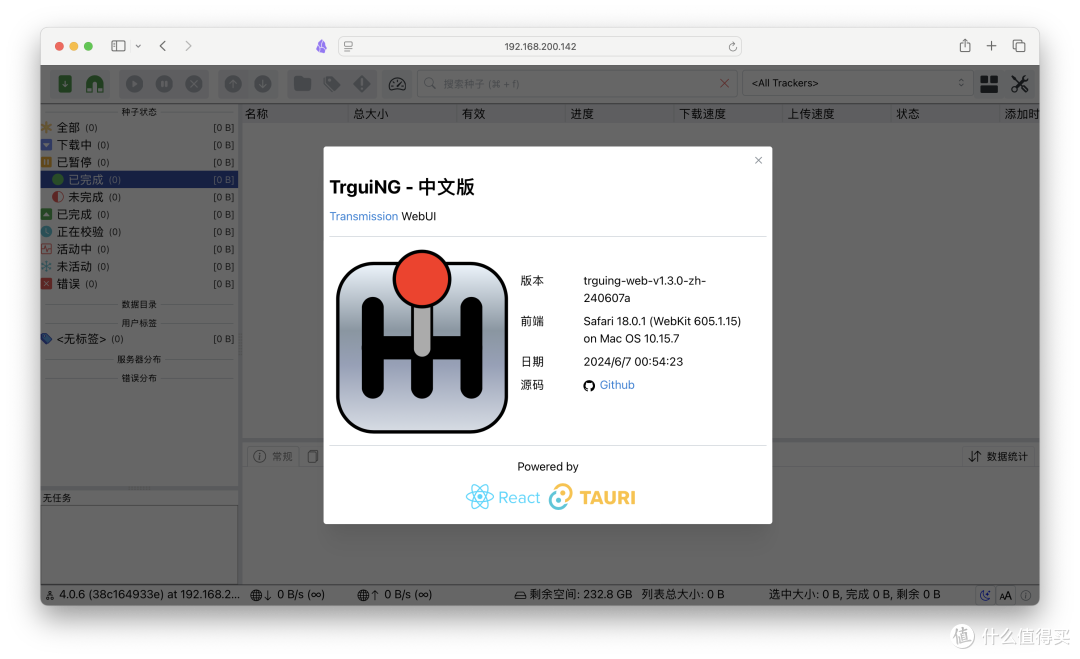Screen dimensions: 1080x659
Task: Click the move up in queue arrow
Action: [233, 84]
